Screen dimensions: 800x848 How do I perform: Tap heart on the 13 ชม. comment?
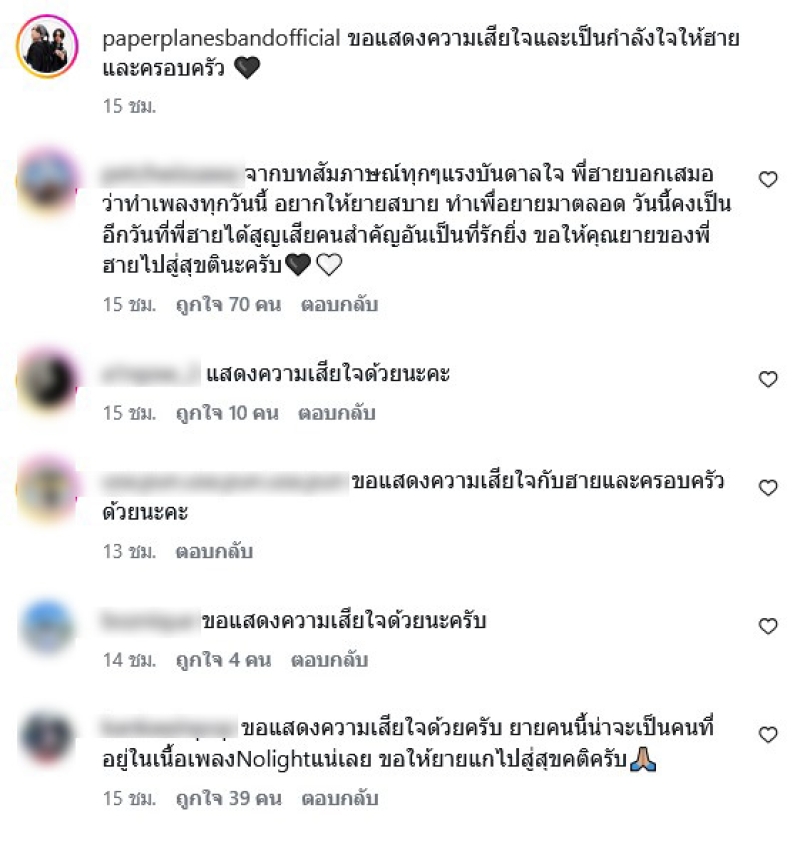[768, 488]
